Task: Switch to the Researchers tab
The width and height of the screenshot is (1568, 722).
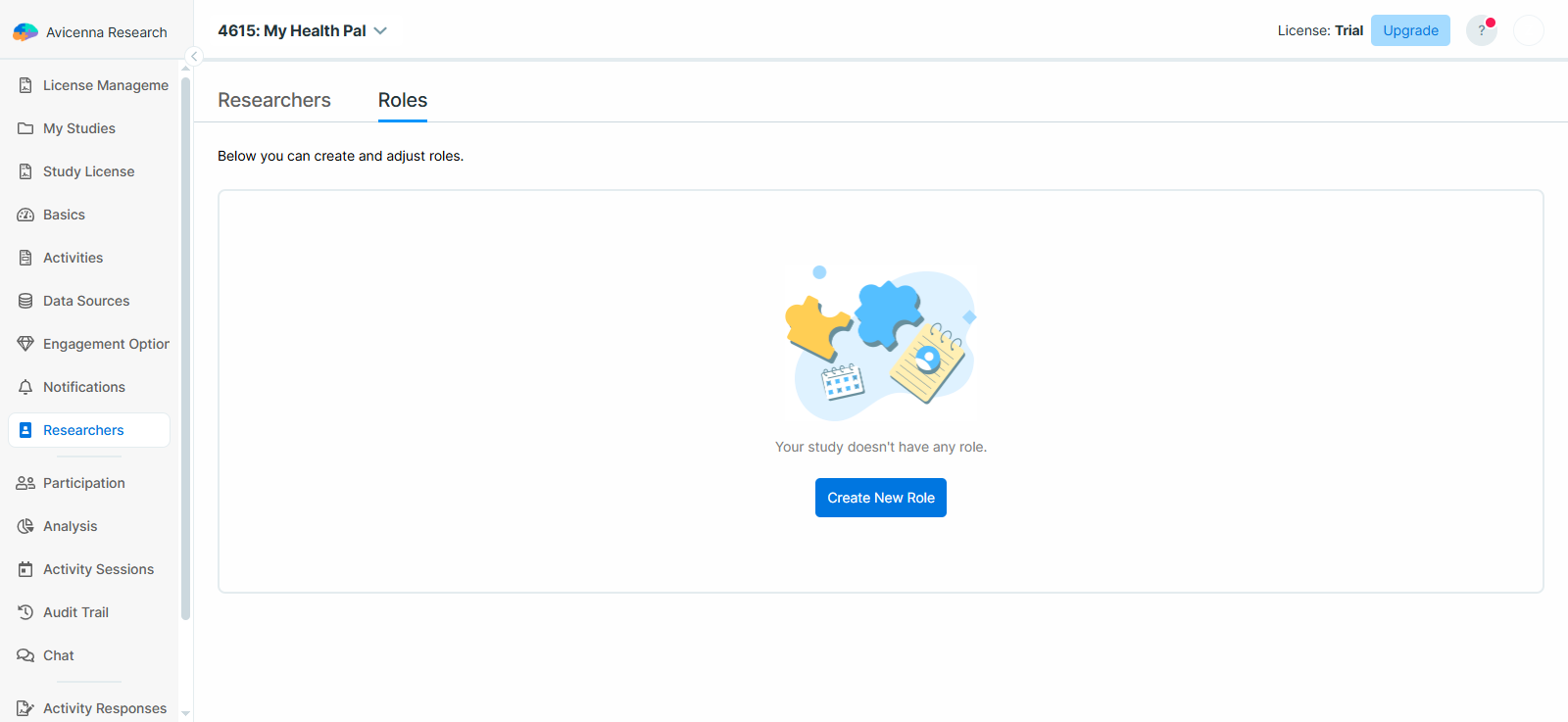Action: pyautogui.click(x=274, y=100)
